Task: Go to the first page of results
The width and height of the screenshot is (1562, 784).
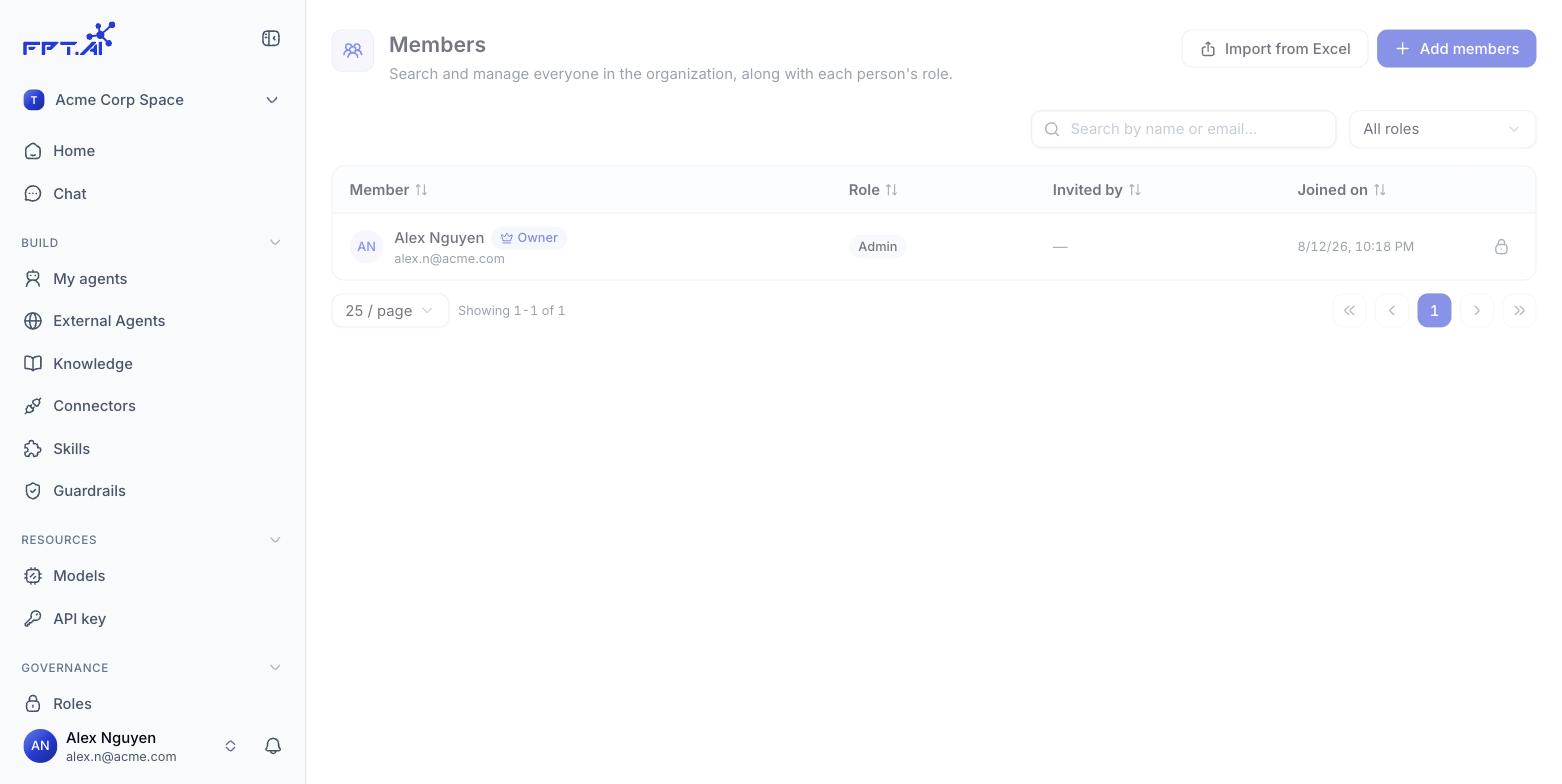Action: tap(1349, 311)
